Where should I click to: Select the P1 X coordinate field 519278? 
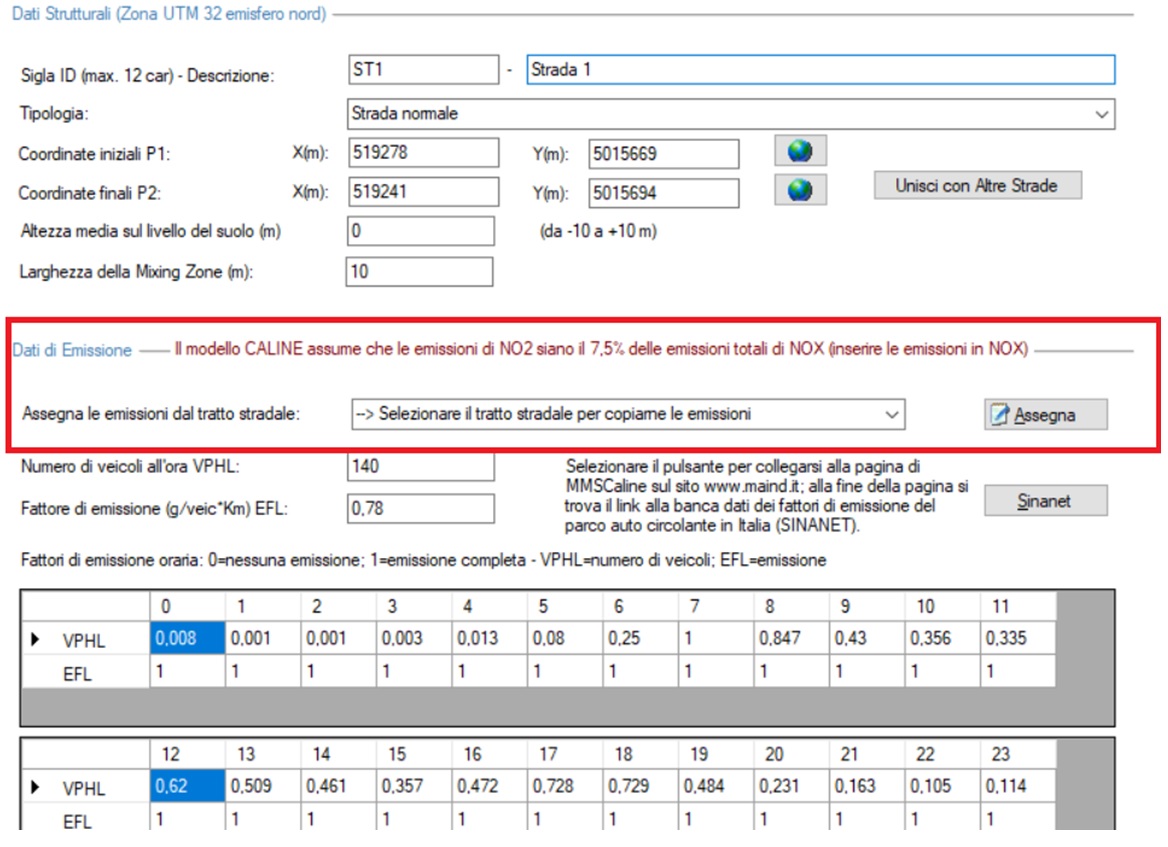421,153
